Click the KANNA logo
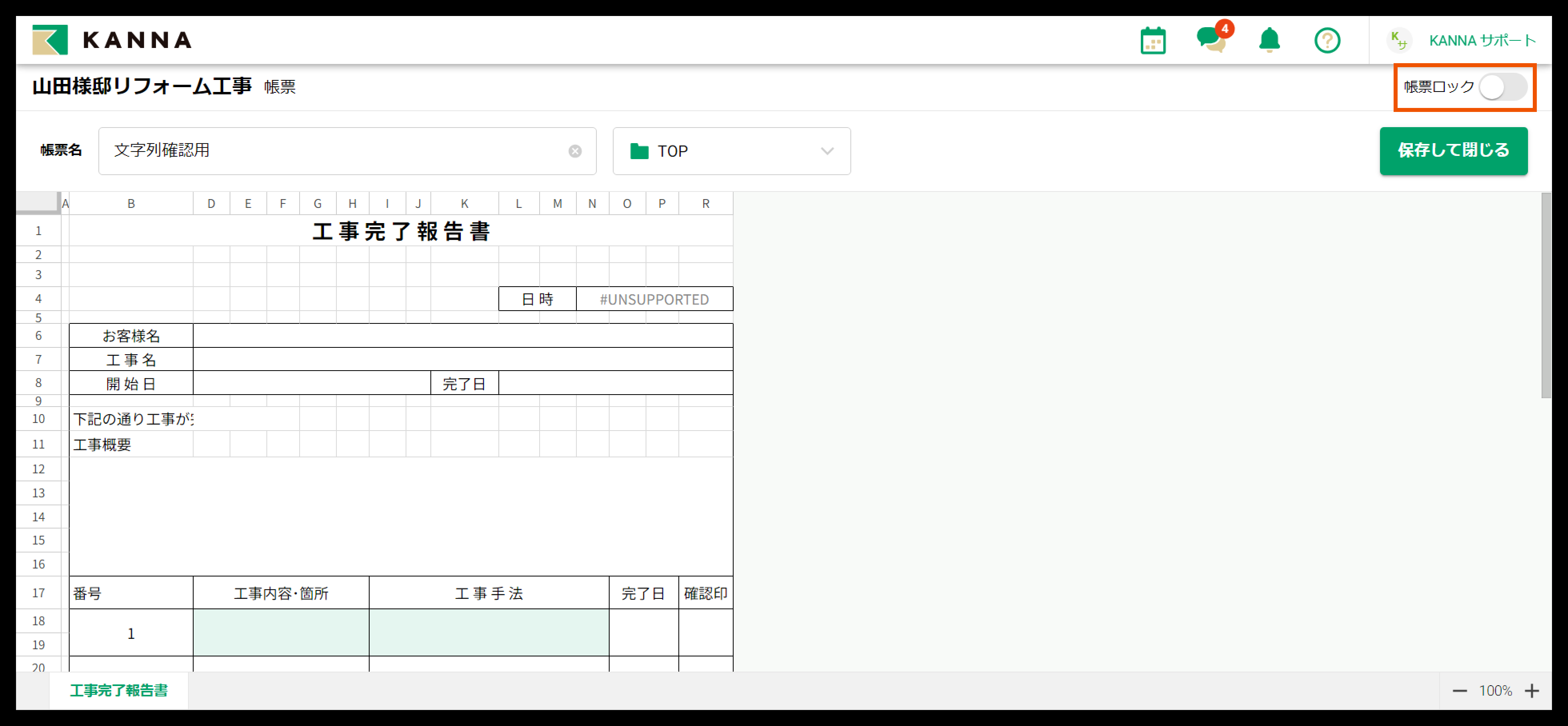The width and height of the screenshot is (1568, 726). (x=112, y=40)
